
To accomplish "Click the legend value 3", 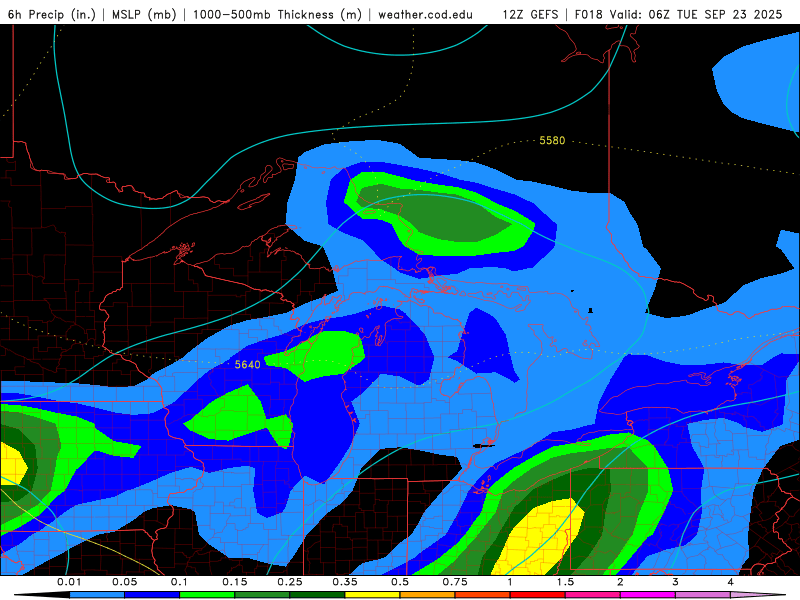I will [676, 582].
